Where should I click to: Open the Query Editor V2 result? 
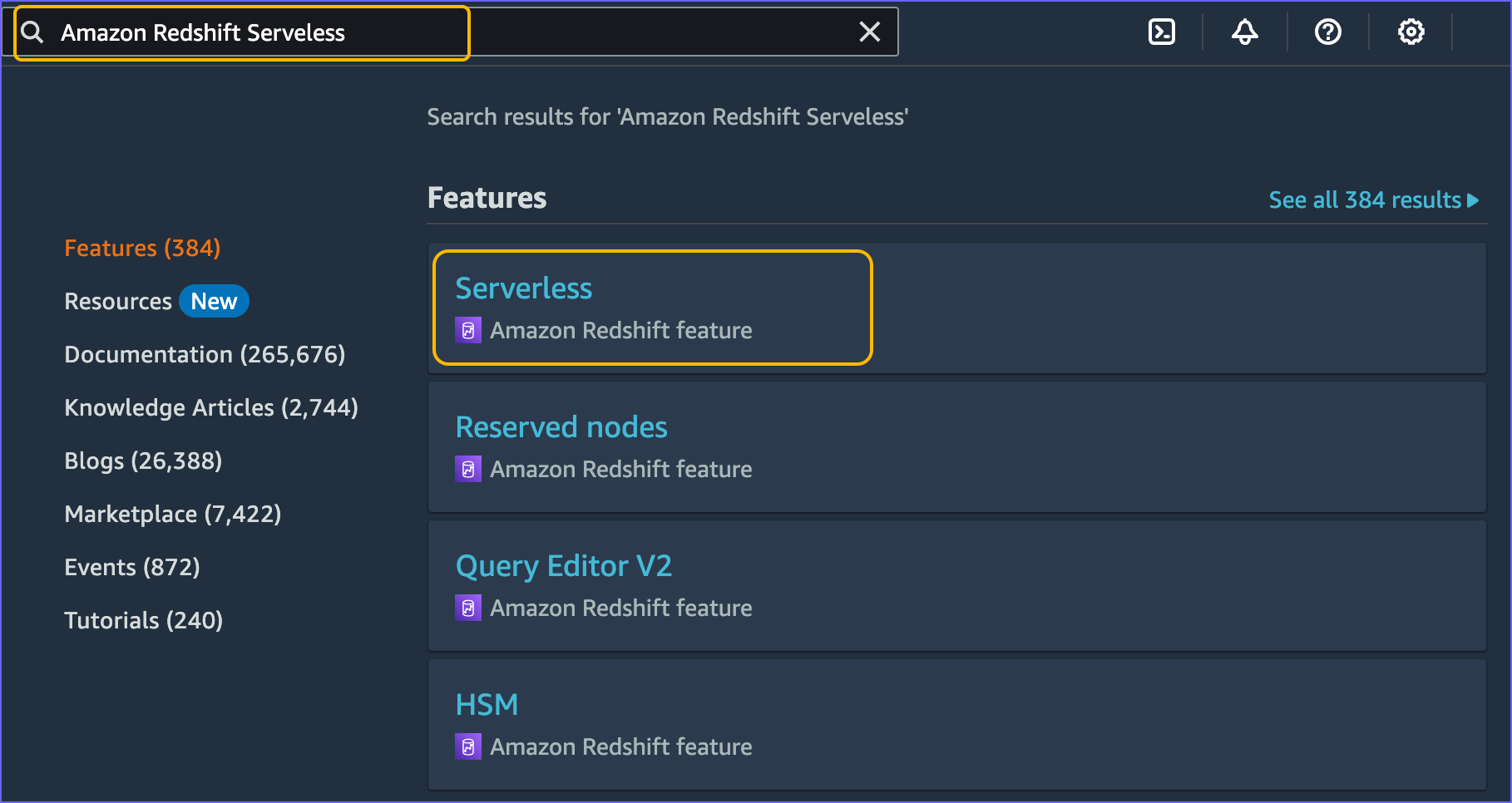tap(564, 565)
